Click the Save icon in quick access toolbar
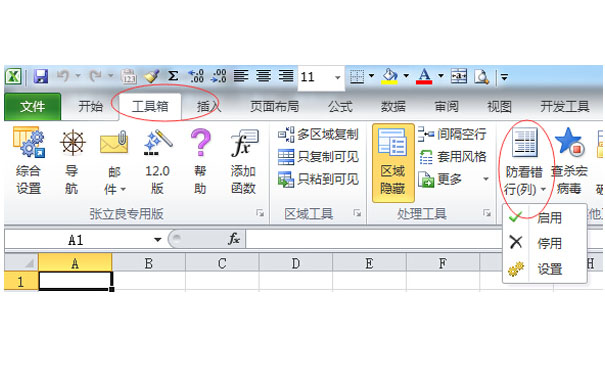605x375 pixels. tap(41, 76)
